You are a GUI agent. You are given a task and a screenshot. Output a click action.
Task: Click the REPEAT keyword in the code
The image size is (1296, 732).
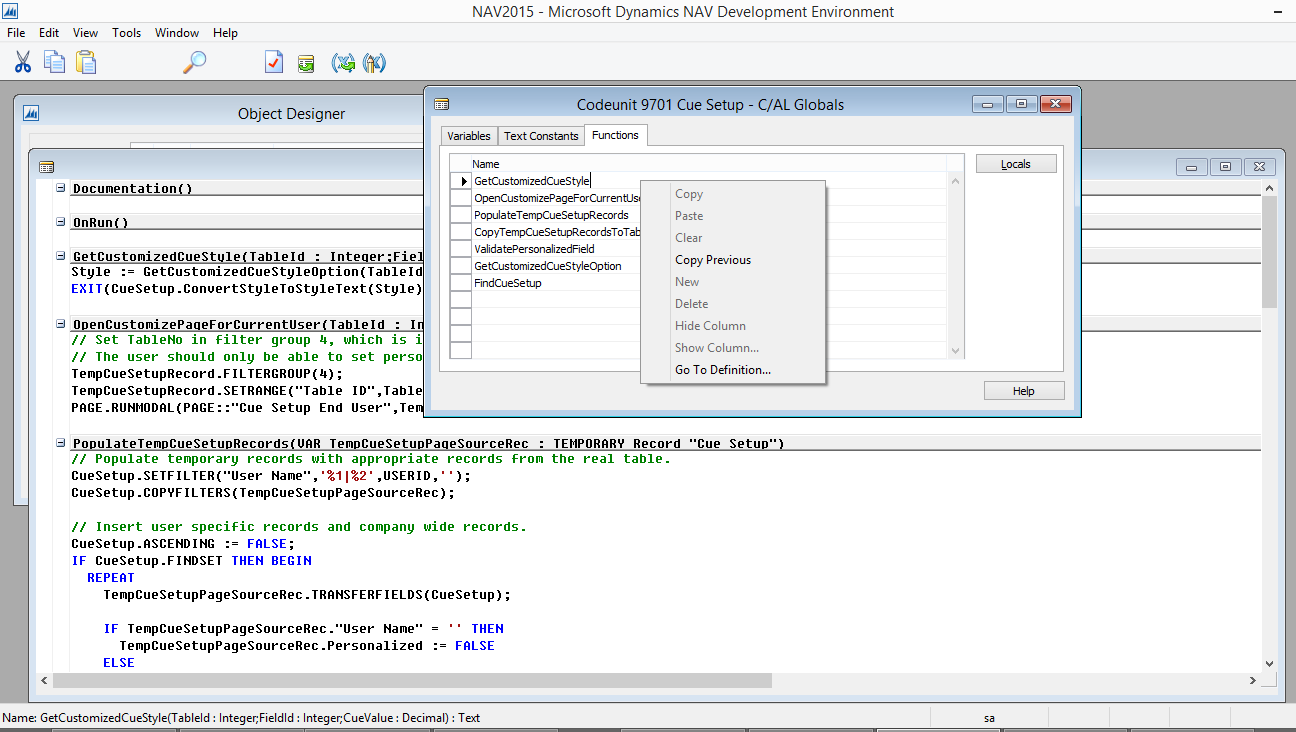point(111,578)
